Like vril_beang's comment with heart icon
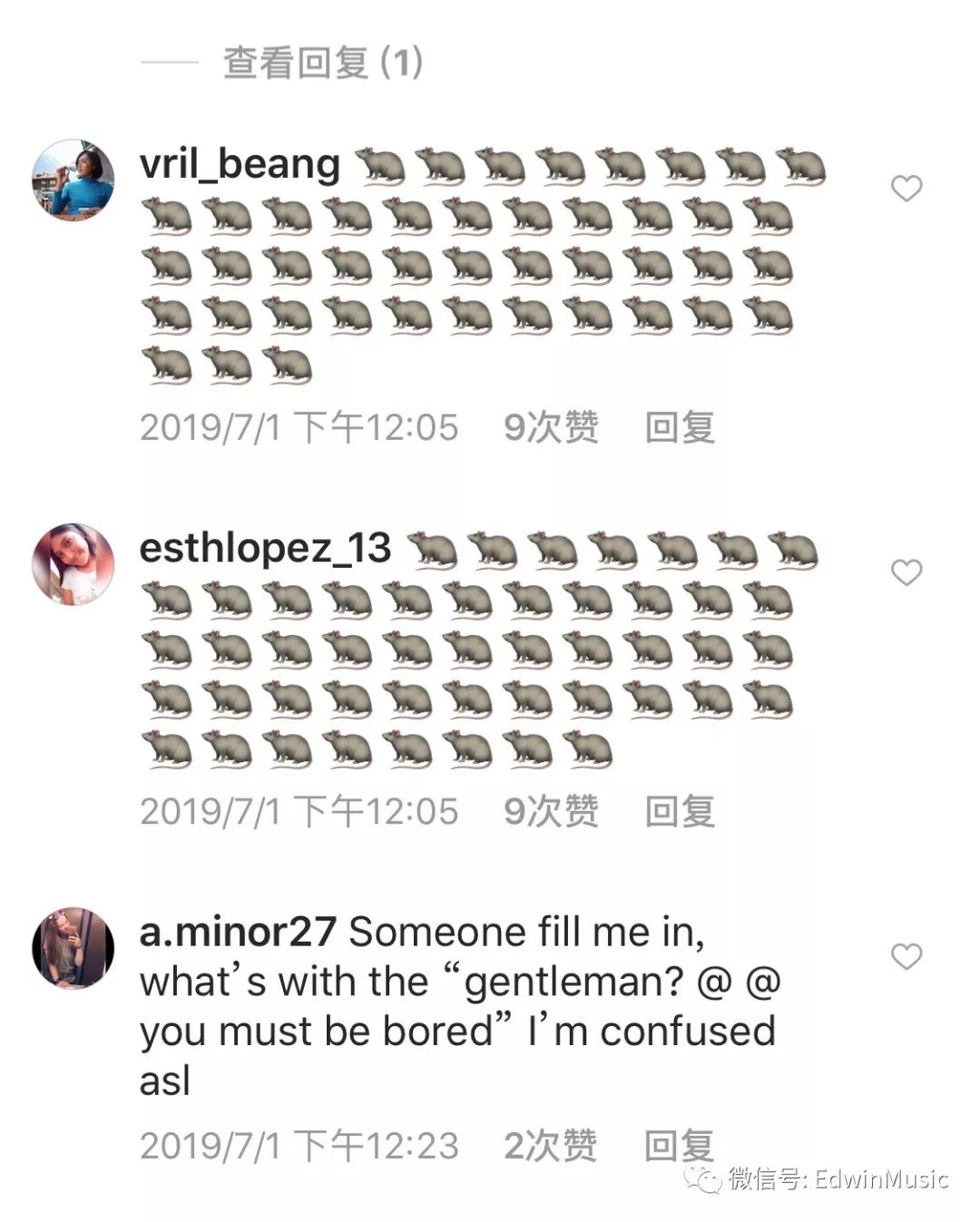Viewport: 980px width, 1222px height. click(x=906, y=188)
